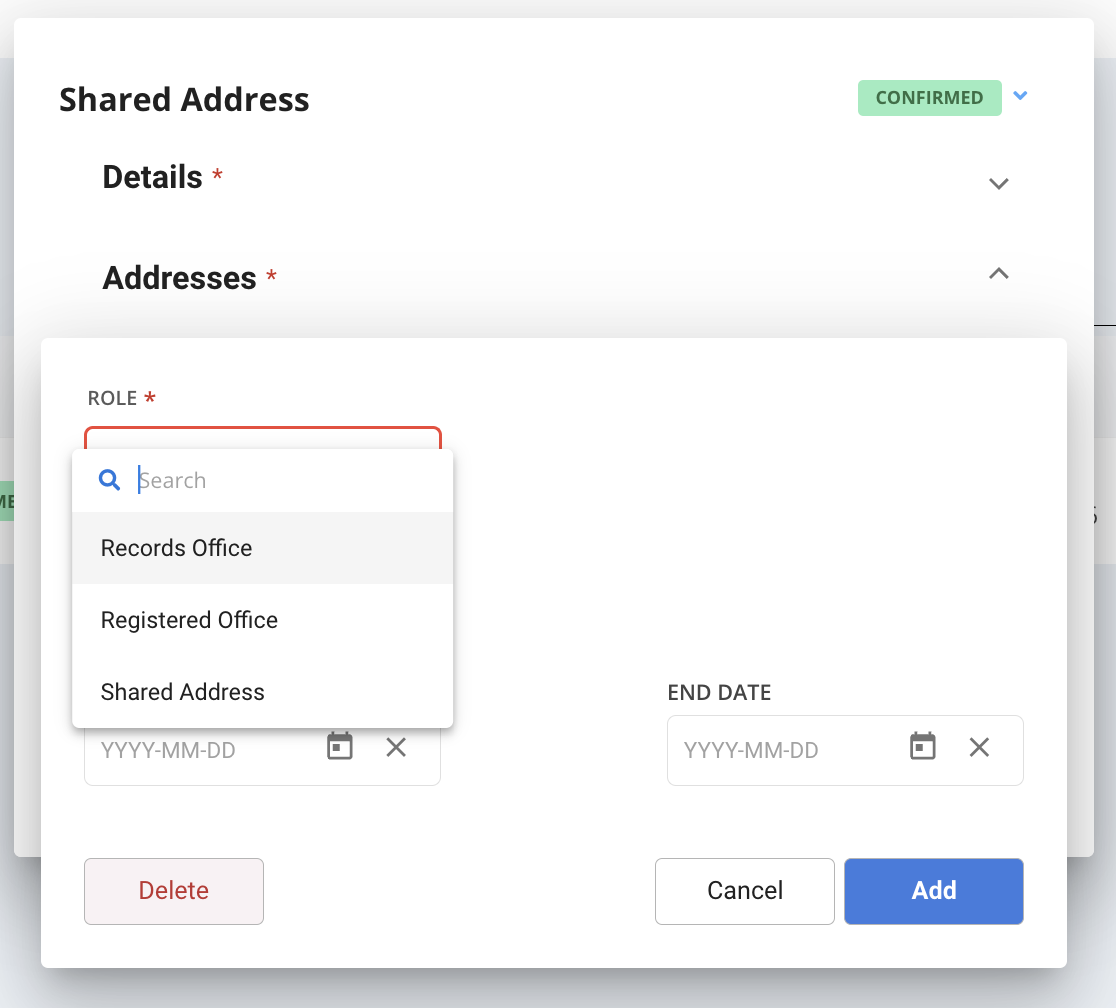The height and width of the screenshot is (1008, 1116).
Task: Open the start date calendar picker
Action: pos(339,746)
